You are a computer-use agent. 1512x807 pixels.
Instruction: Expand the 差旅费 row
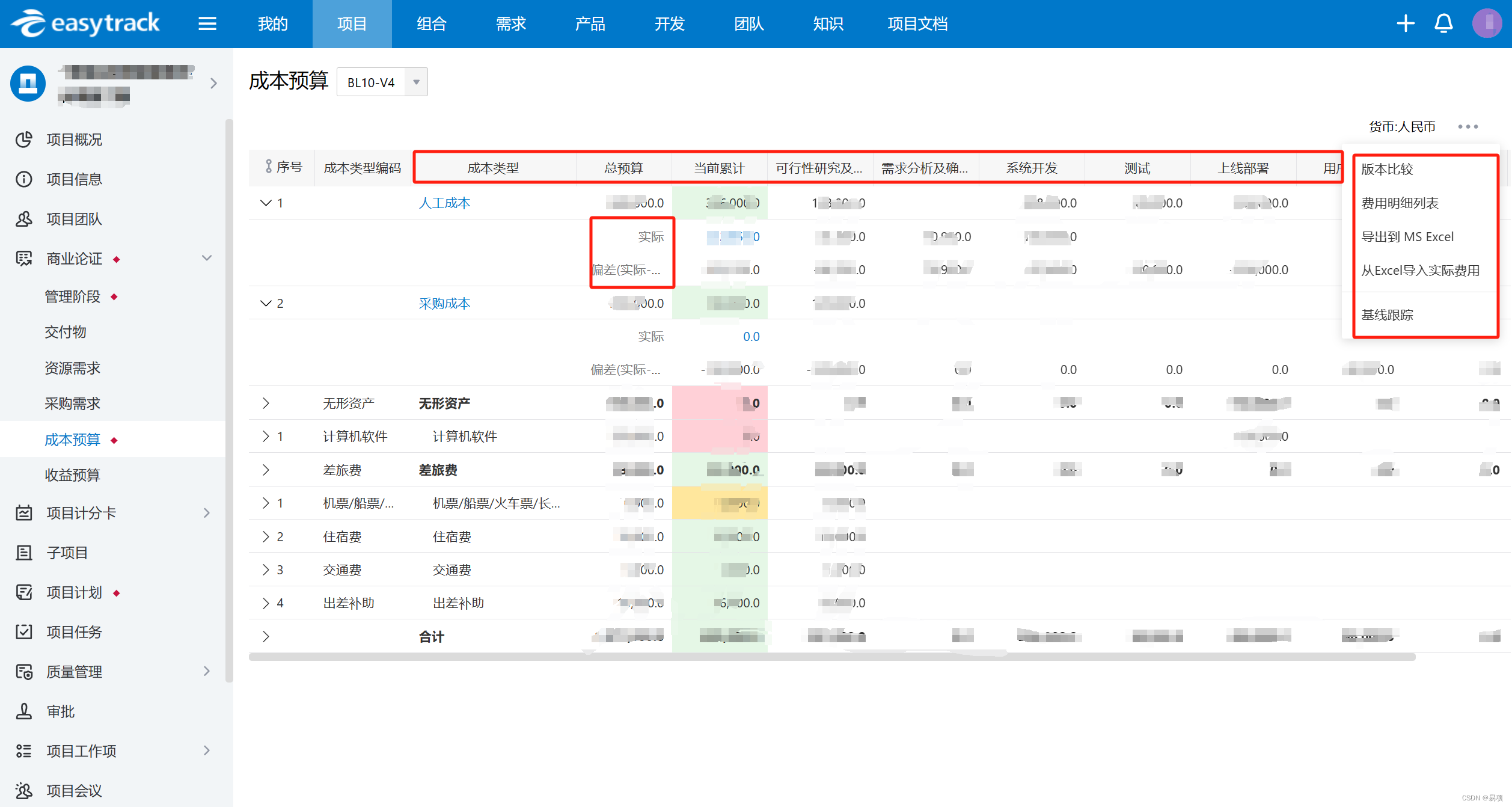click(x=266, y=470)
